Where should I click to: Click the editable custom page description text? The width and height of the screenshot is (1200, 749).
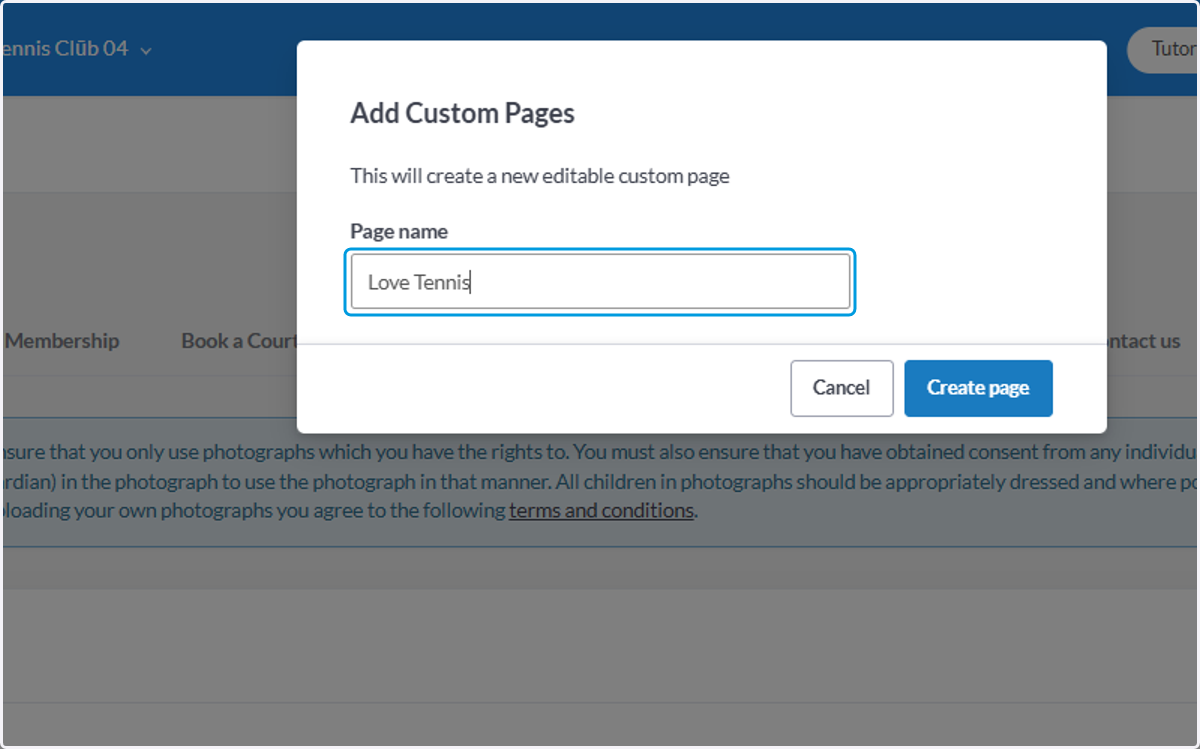540,176
